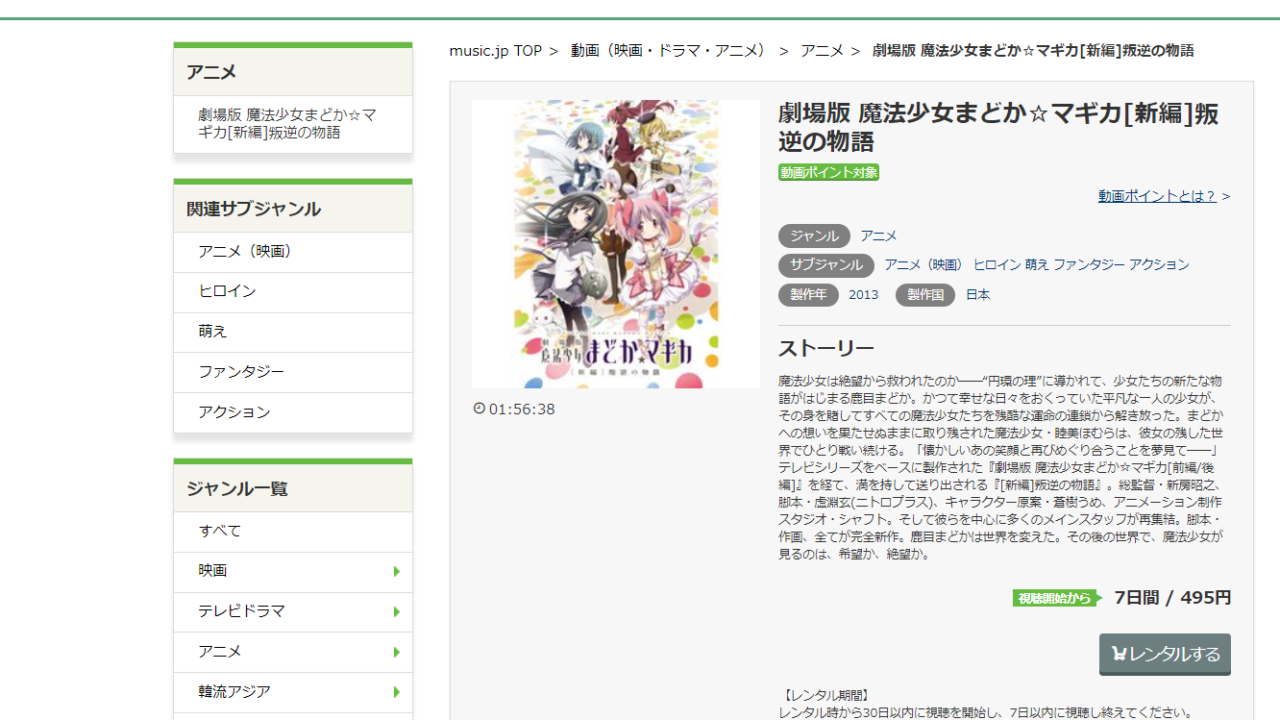Click the 01:56:38 duration text
The height and width of the screenshot is (720, 1280).
click(522, 409)
